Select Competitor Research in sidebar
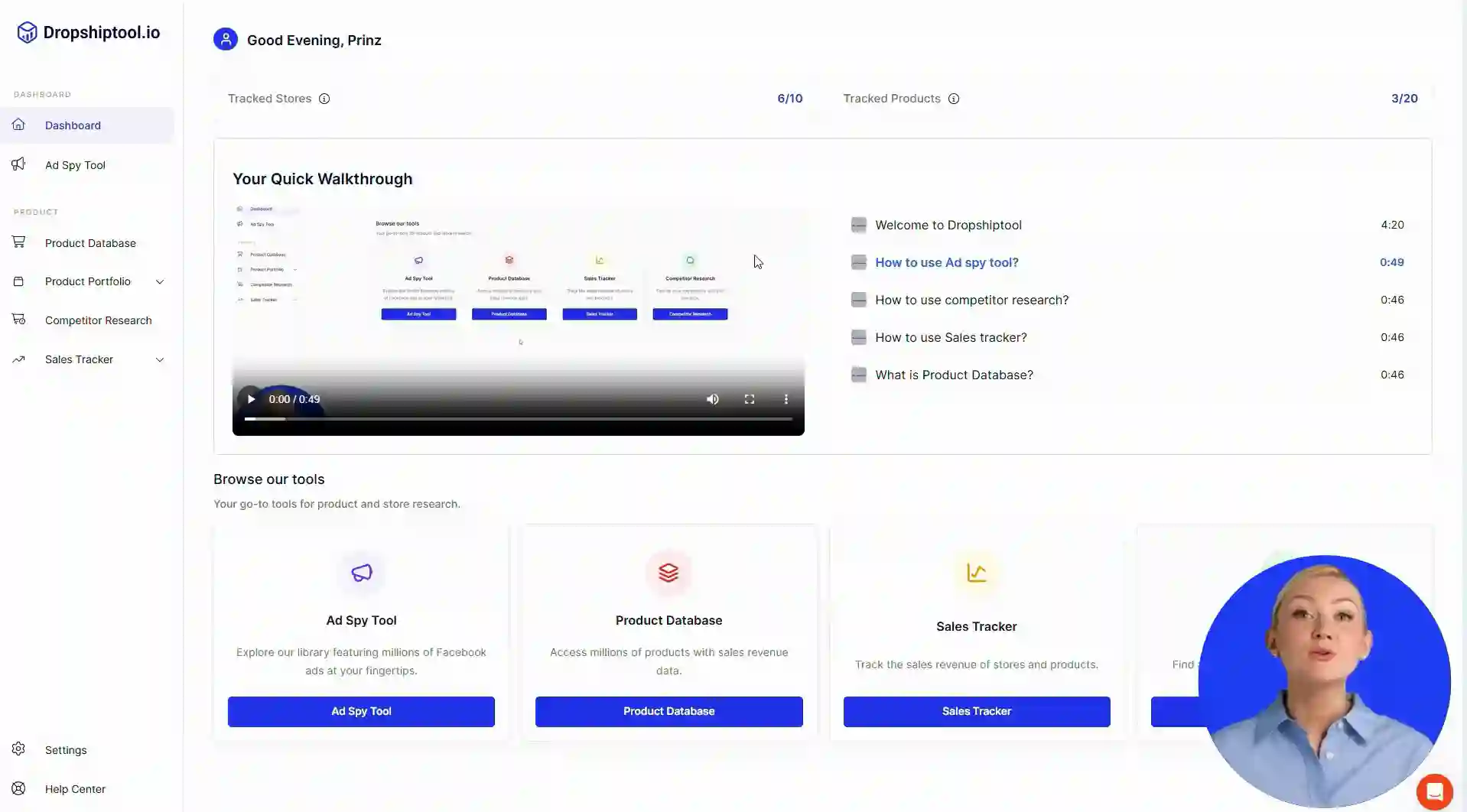 click(x=87, y=320)
